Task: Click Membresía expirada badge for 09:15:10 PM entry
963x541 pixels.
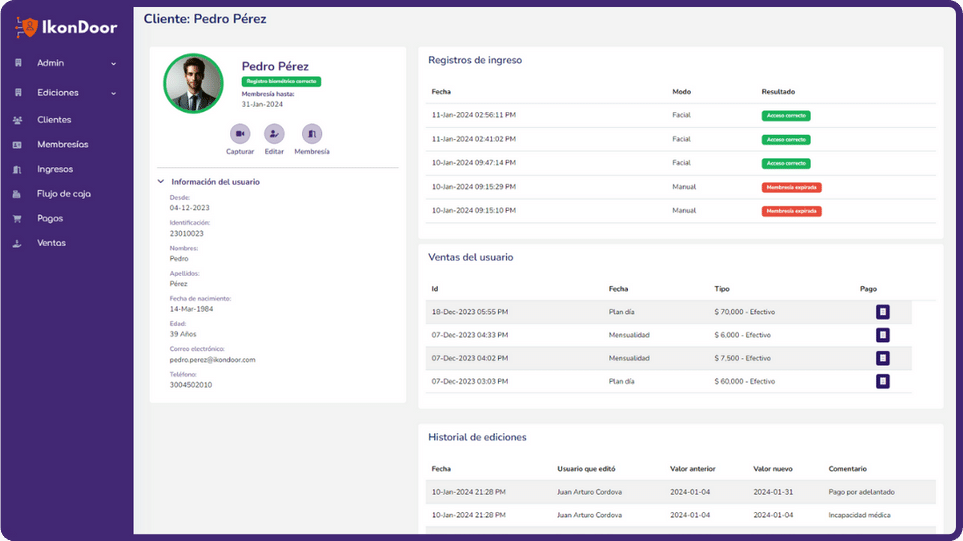Action: coord(792,211)
